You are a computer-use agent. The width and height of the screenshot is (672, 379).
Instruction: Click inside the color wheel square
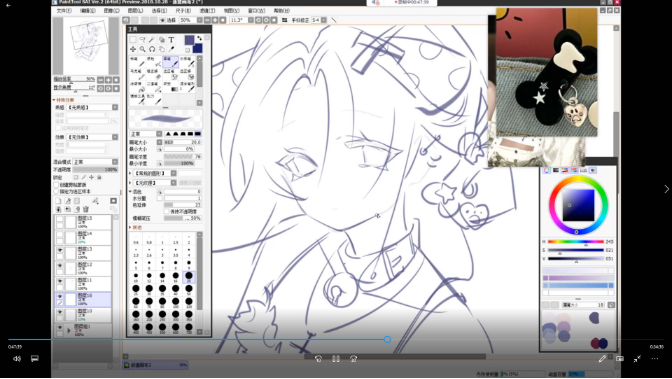(578, 205)
